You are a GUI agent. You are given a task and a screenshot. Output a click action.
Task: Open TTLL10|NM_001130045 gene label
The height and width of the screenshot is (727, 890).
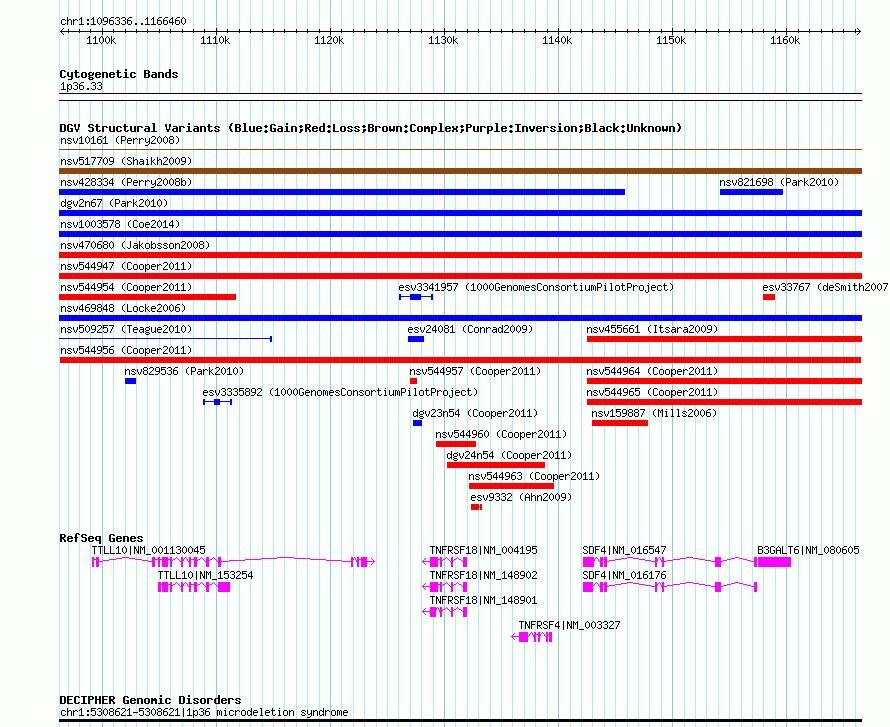coord(149,550)
